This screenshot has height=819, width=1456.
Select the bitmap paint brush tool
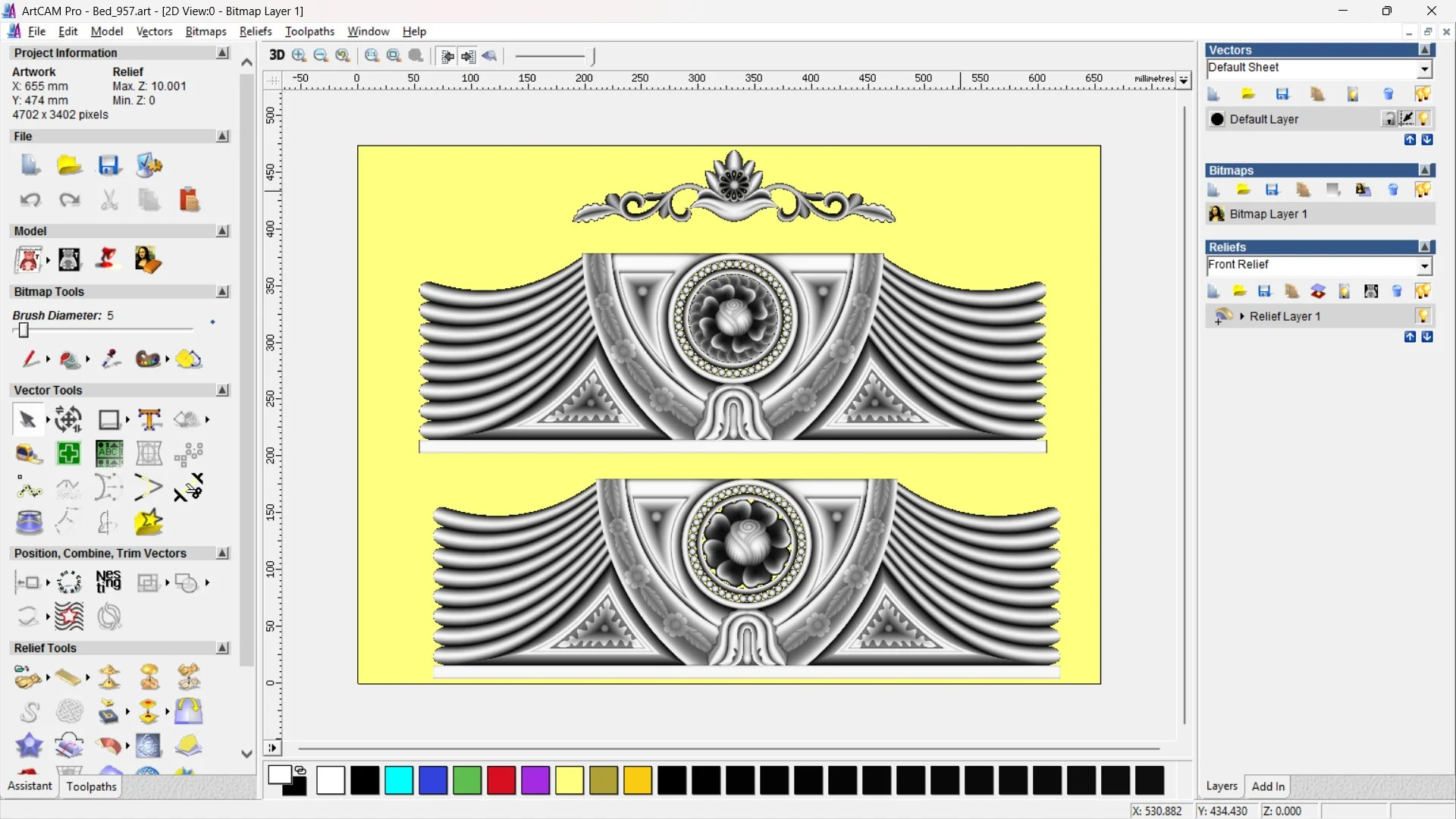click(29, 359)
